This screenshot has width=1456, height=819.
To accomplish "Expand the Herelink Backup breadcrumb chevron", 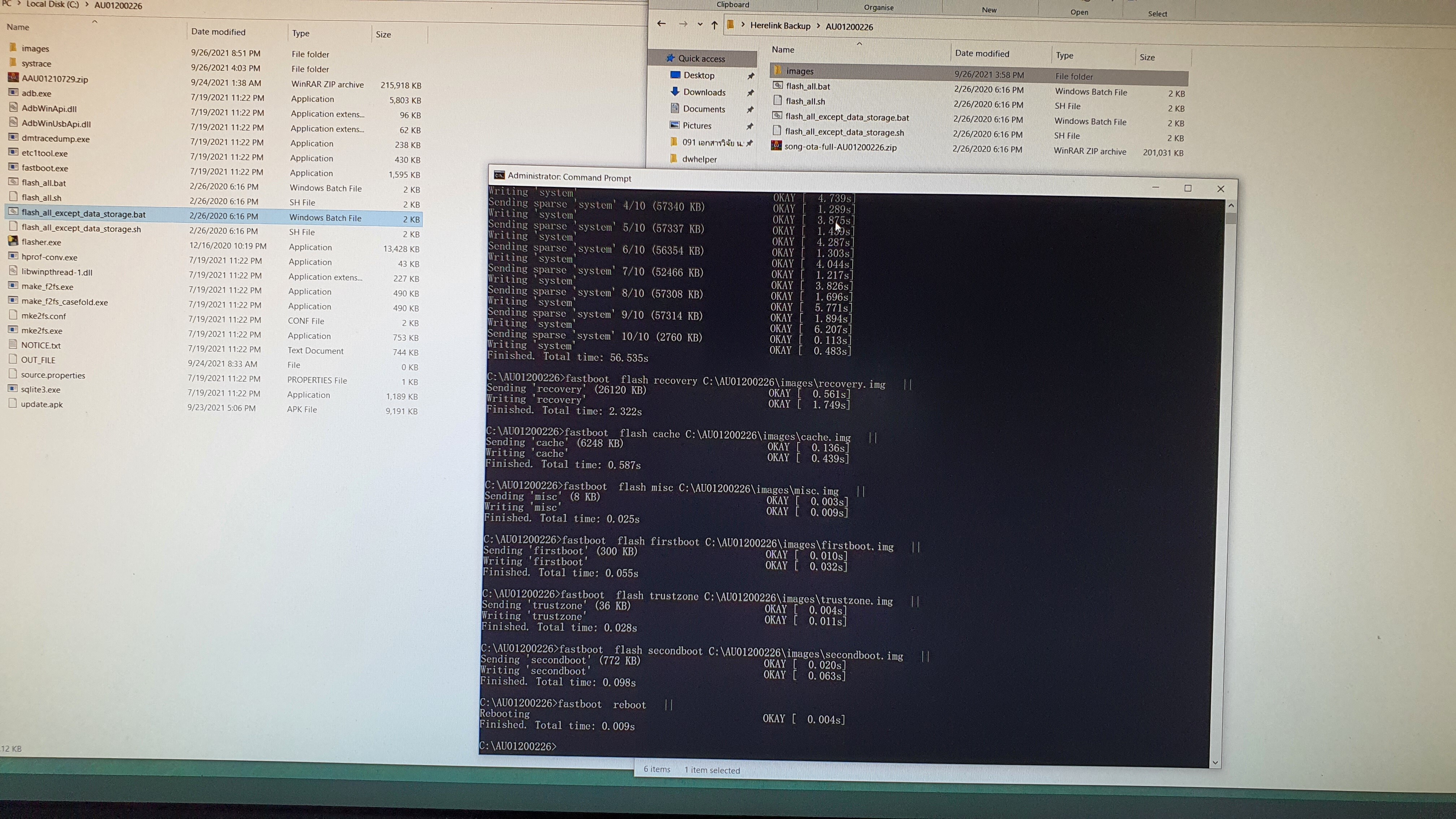I will 818,26.
